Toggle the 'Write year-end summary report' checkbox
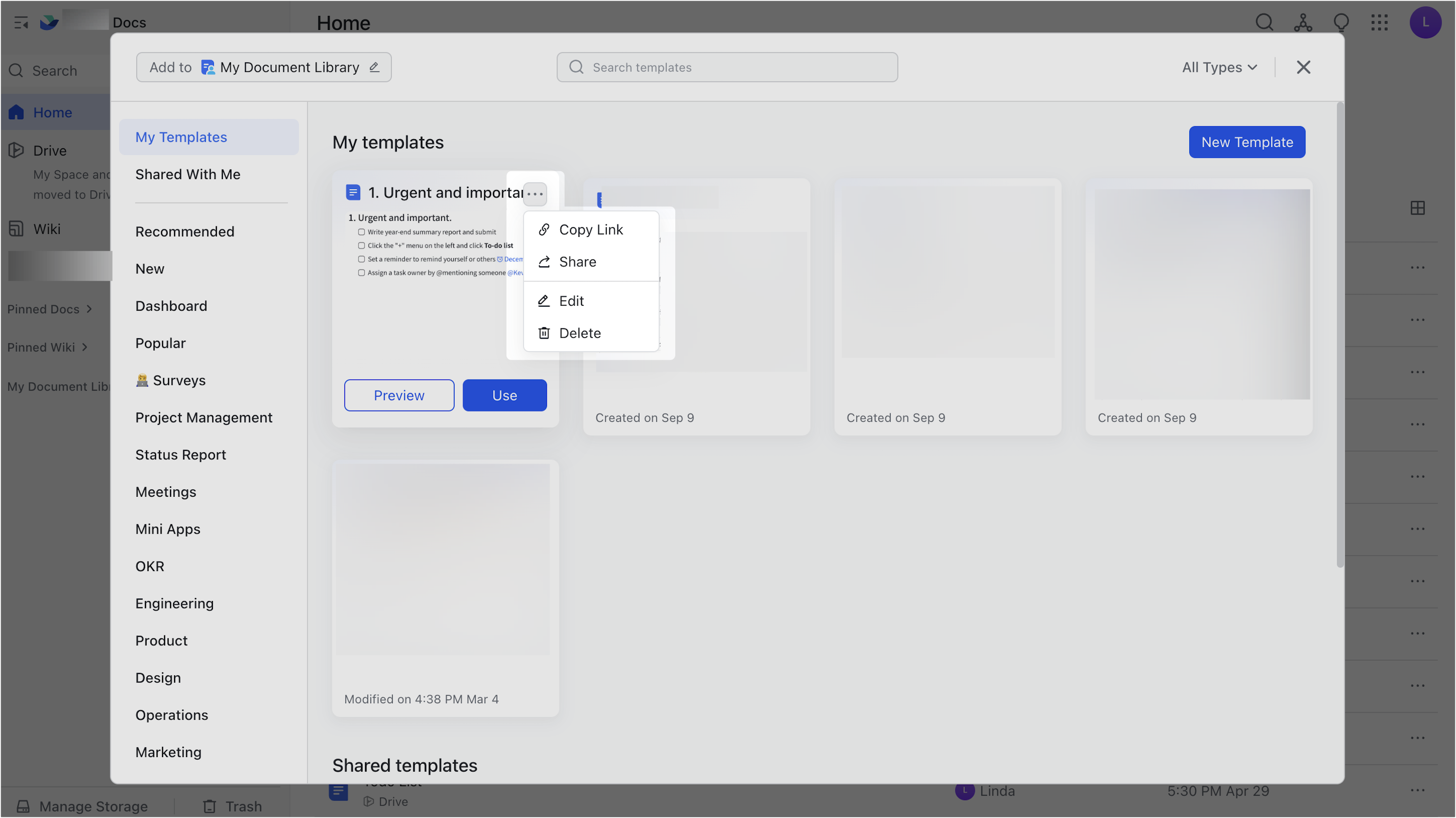The image size is (1456, 818). (x=361, y=232)
